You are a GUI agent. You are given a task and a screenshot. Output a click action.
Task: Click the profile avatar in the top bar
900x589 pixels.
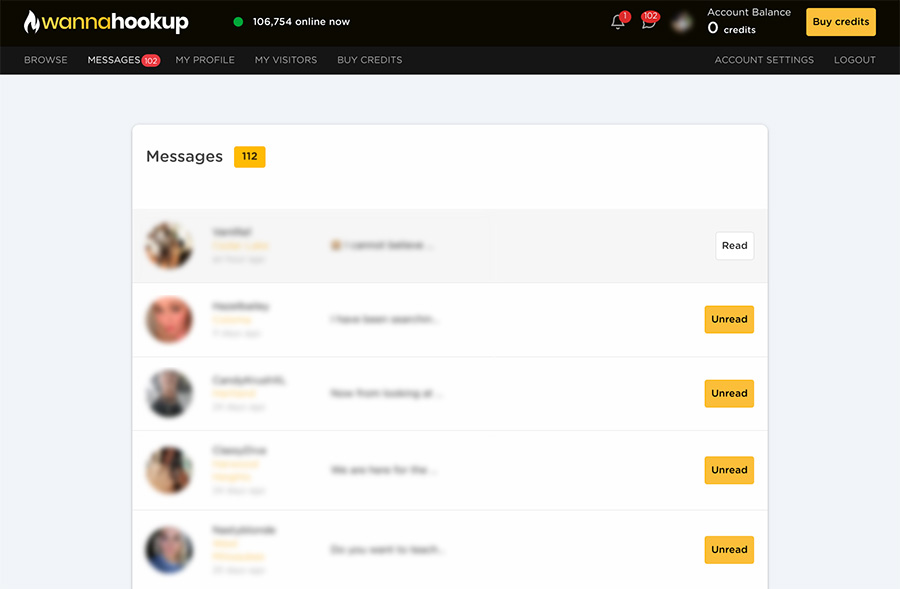(681, 21)
